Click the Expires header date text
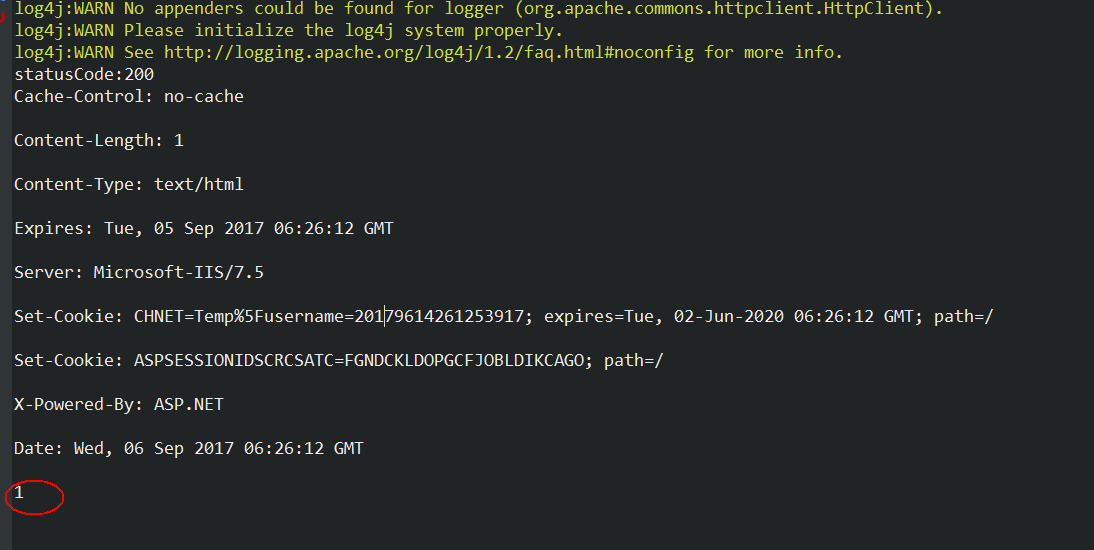 click(x=248, y=228)
